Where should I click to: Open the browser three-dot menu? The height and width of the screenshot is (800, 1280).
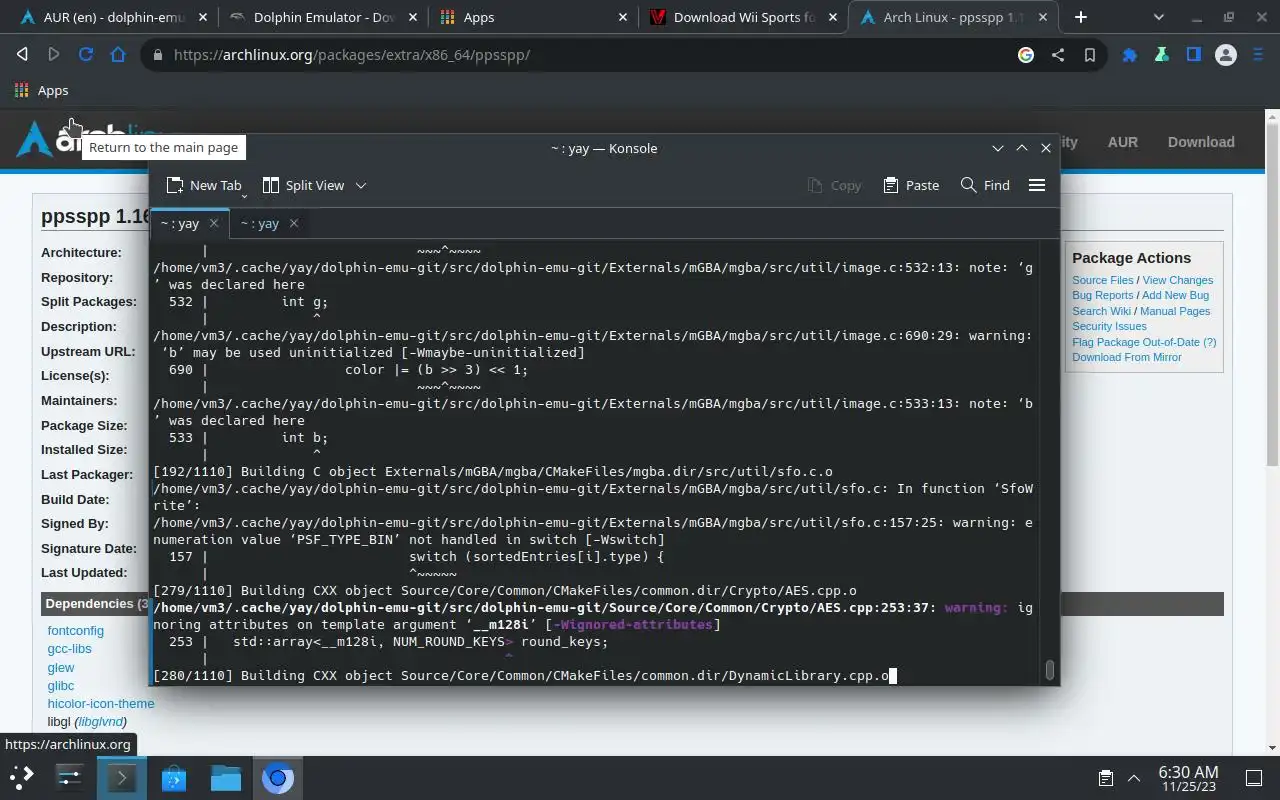click(x=1258, y=55)
